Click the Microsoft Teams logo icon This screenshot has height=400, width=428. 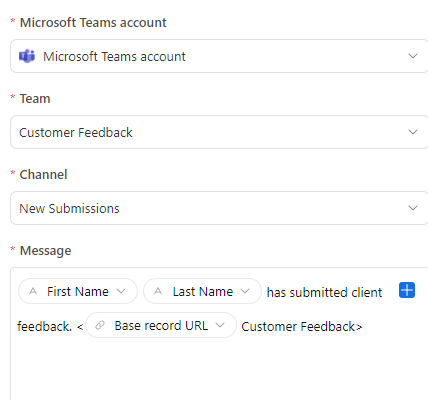pos(27,56)
